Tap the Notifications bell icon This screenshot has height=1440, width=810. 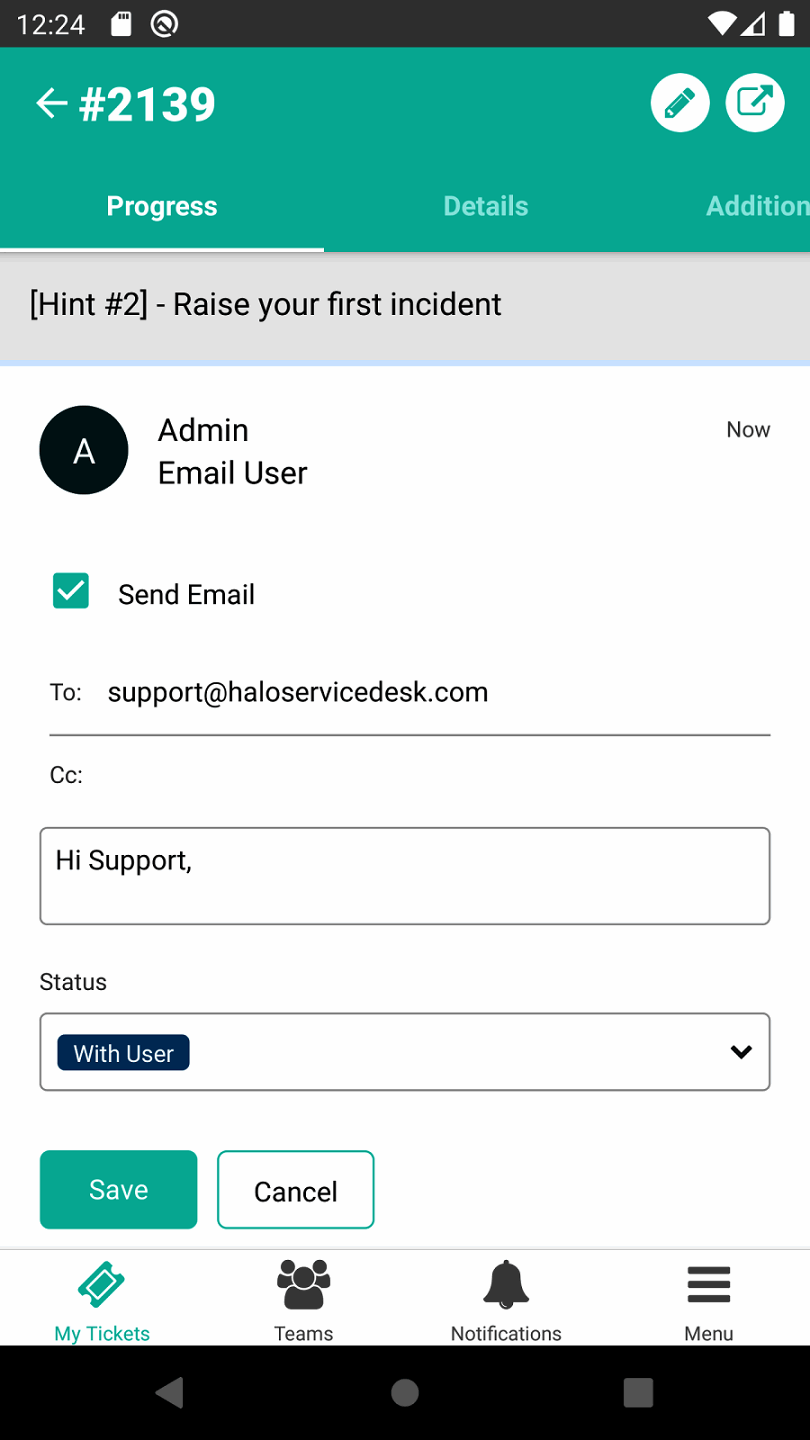(506, 1285)
